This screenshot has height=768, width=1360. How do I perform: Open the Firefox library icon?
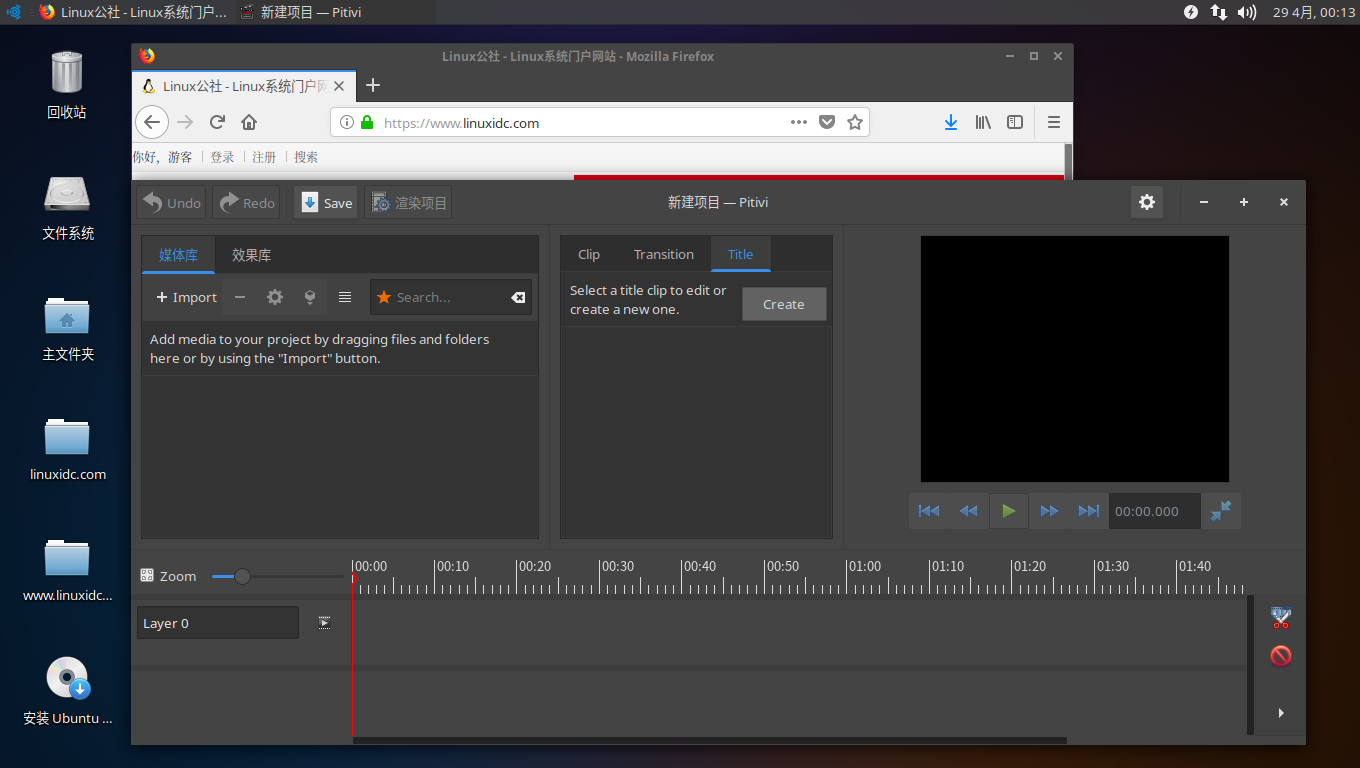coord(983,122)
